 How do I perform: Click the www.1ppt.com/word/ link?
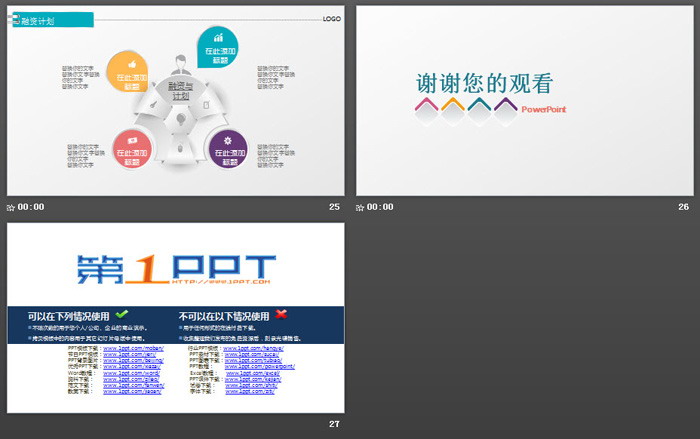[x=131, y=373]
